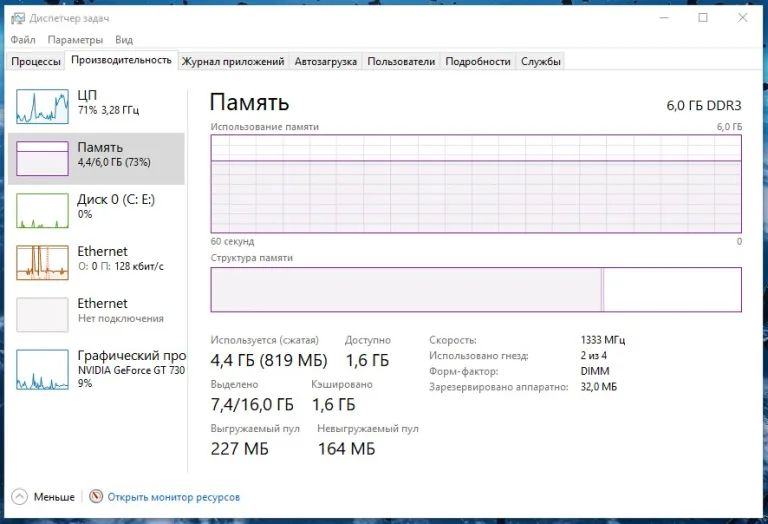
Task: Select the active Ethernet graph with 128 кбит/с
Action: point(42,262)
